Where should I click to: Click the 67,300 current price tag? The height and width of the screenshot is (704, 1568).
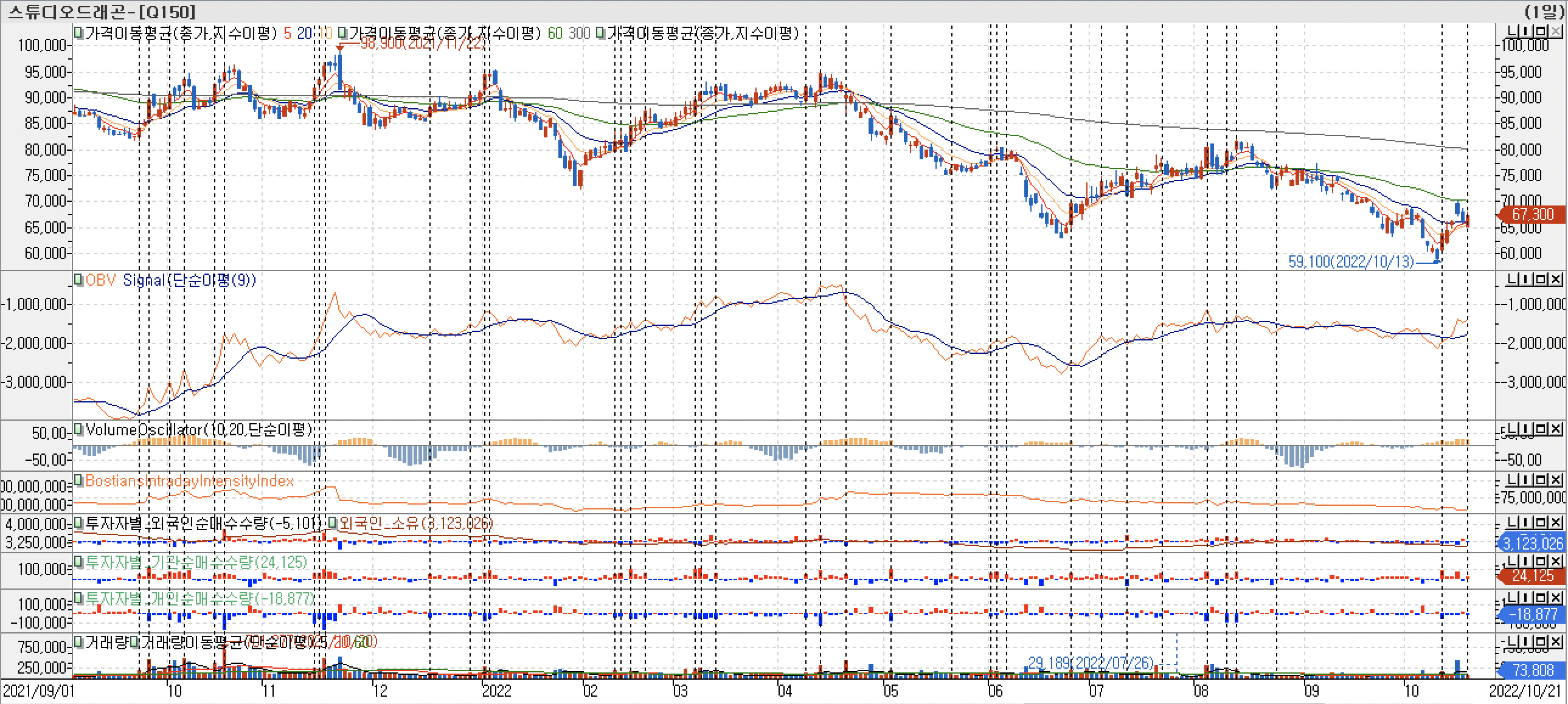click(x=1532, y=214)
